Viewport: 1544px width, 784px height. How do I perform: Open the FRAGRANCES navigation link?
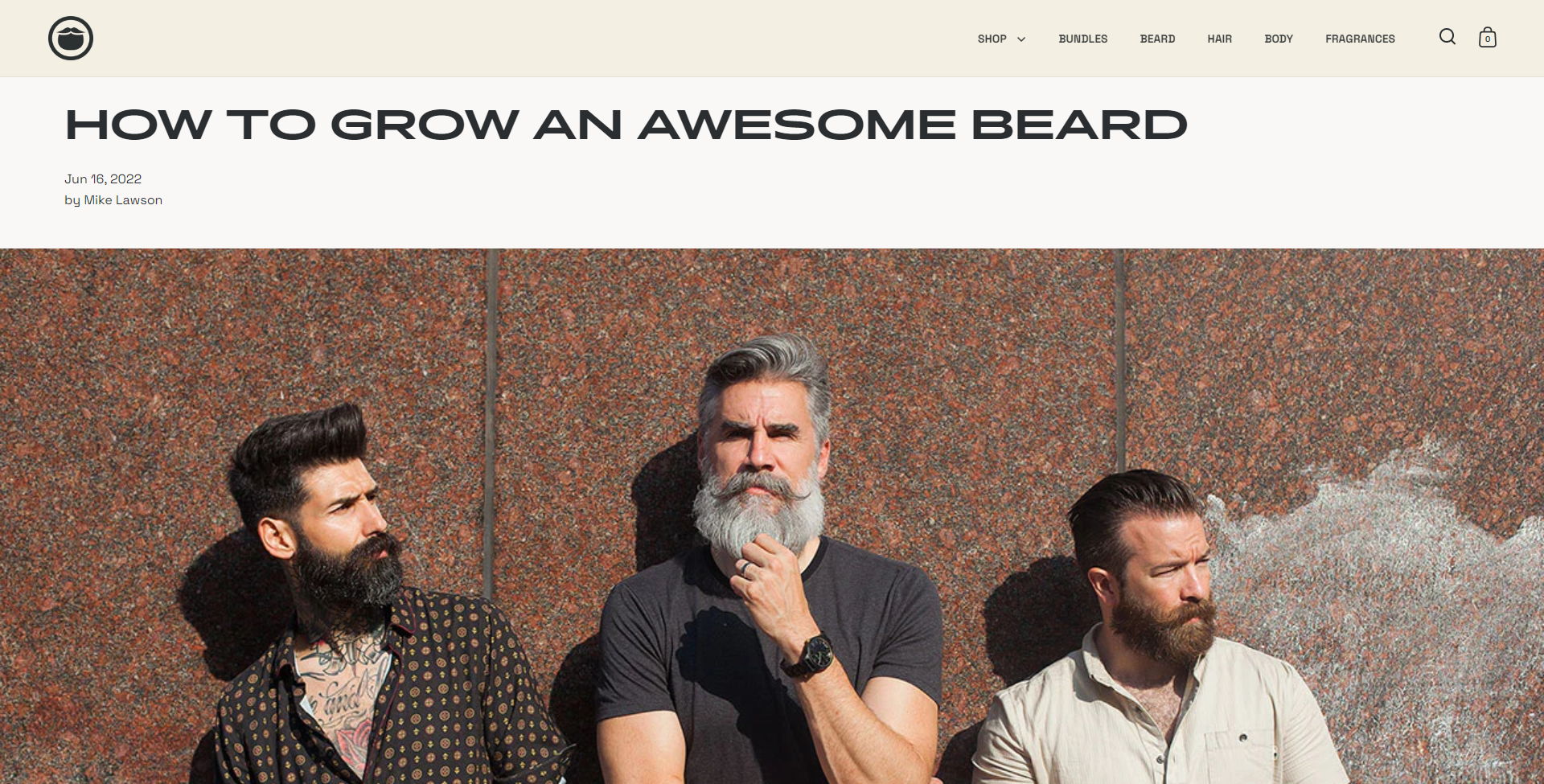(x=1360, y=39)
